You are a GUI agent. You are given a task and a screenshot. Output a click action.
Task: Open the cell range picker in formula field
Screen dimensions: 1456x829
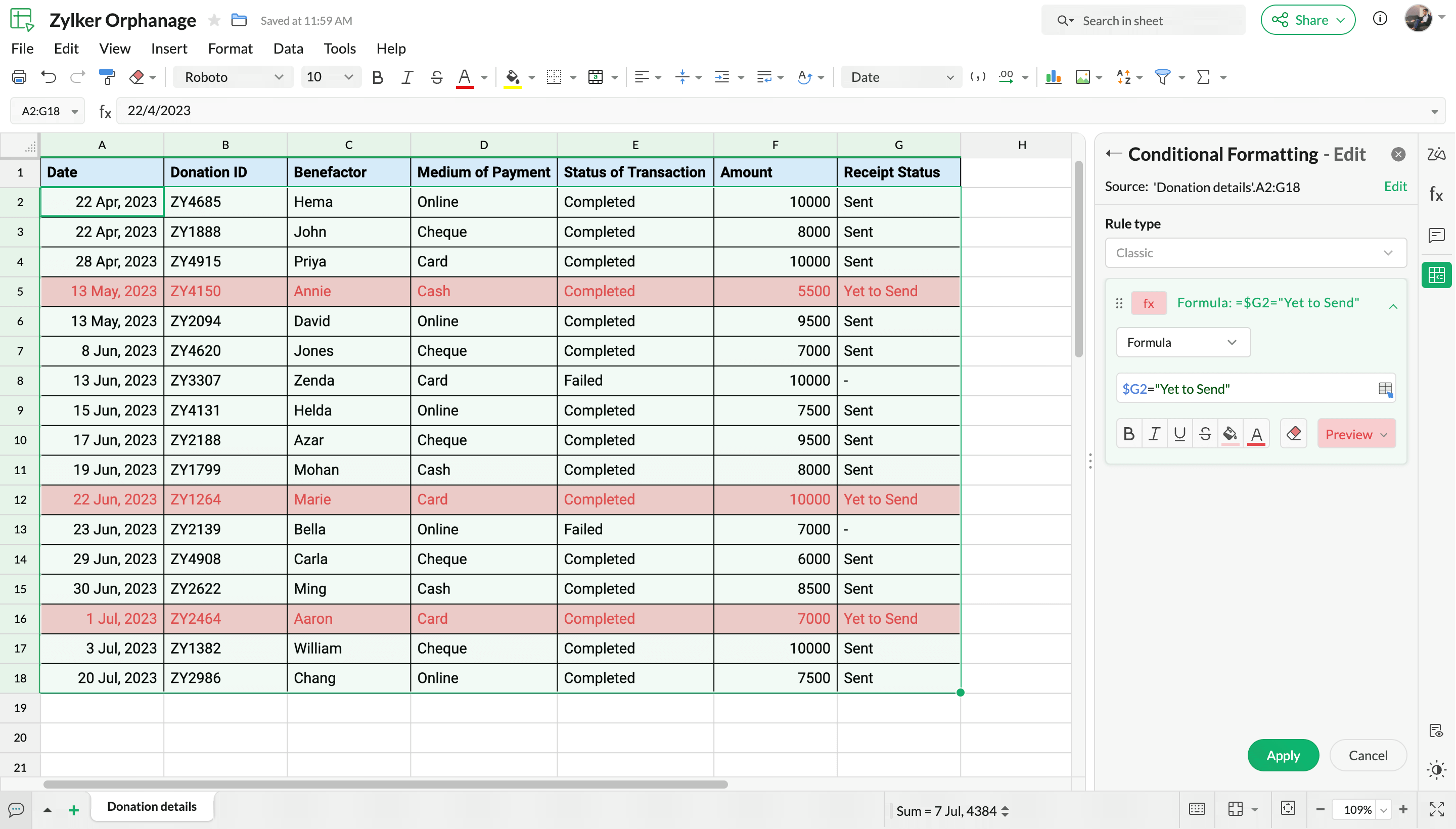[1385, 389]
